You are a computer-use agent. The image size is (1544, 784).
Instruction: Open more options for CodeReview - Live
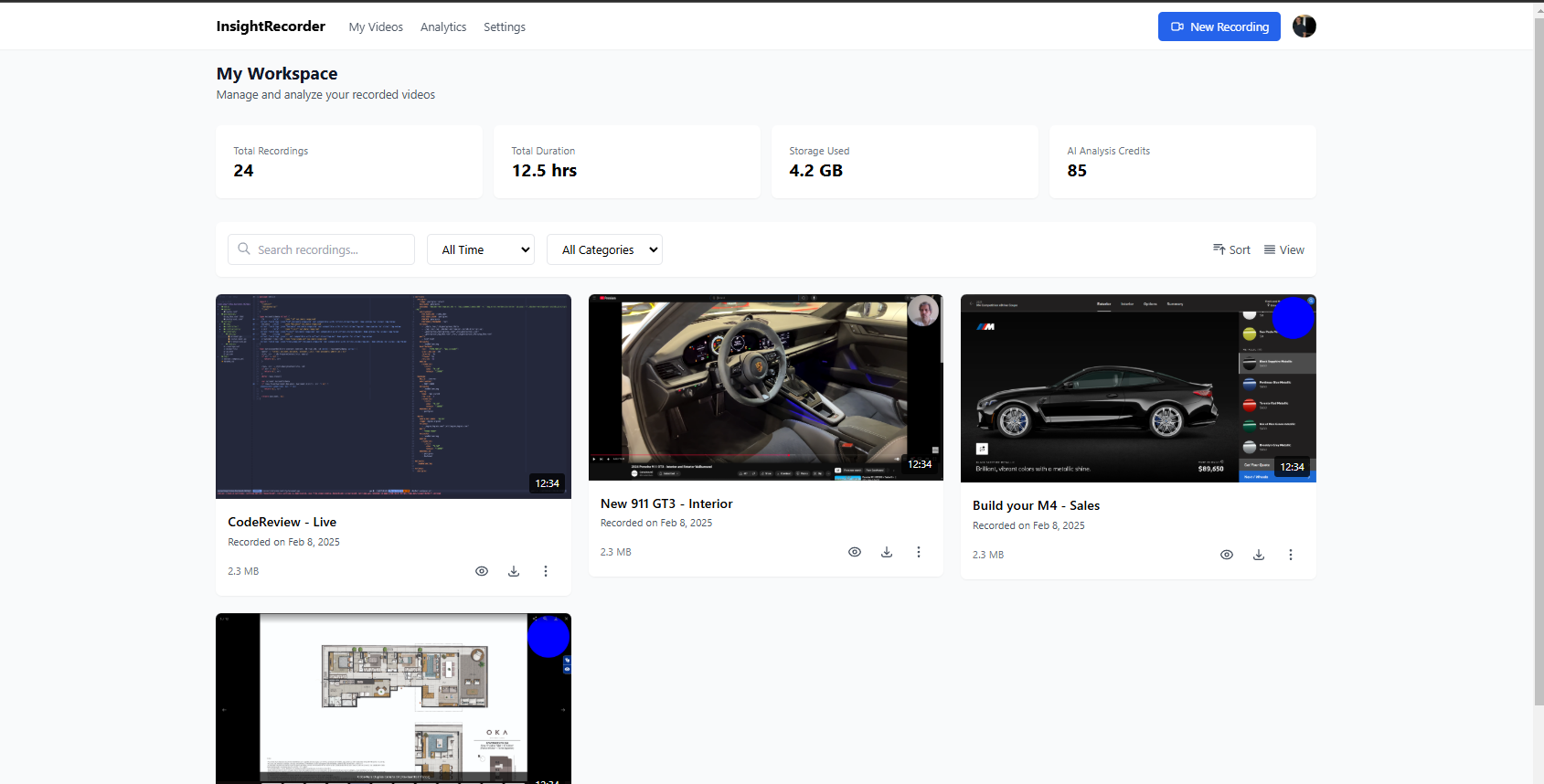point(546,571)
